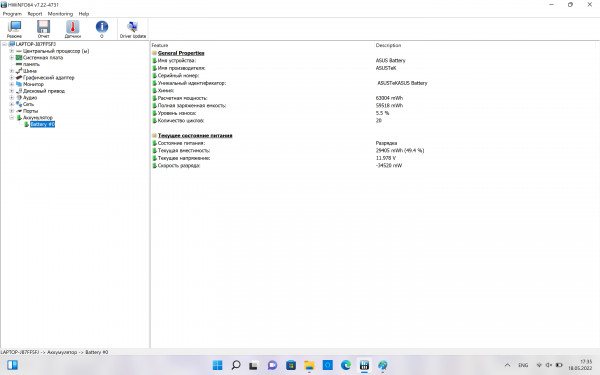The height and width of the screenshot is (375, 600).
Task: Click the General Properties section heading
Action: (x=181, y=53)
